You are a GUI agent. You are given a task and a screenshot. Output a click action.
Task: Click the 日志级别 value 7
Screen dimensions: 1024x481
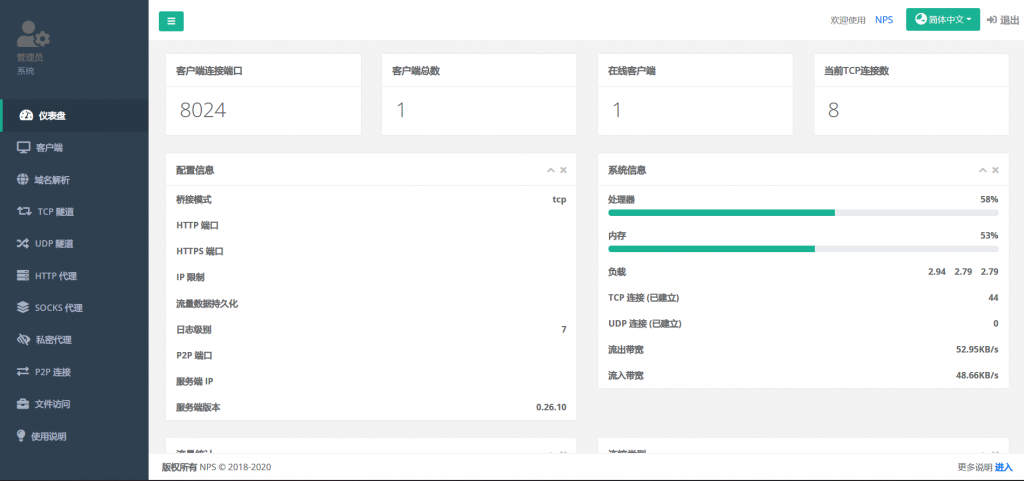[x=564, y=330]
